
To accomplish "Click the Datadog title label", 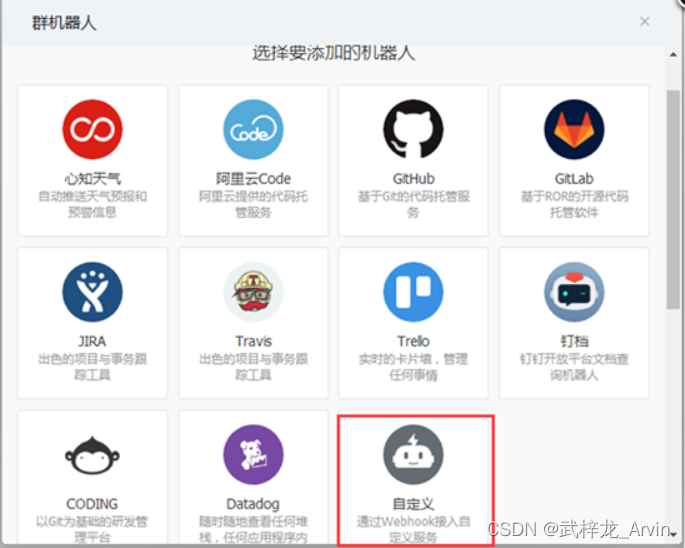I will pyautogui.click(x=253, y=504).
